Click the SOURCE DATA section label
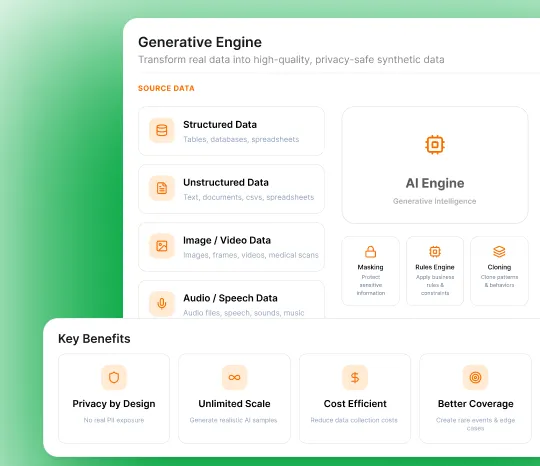Viewport: 540px width, 466px height. point(166,89)
